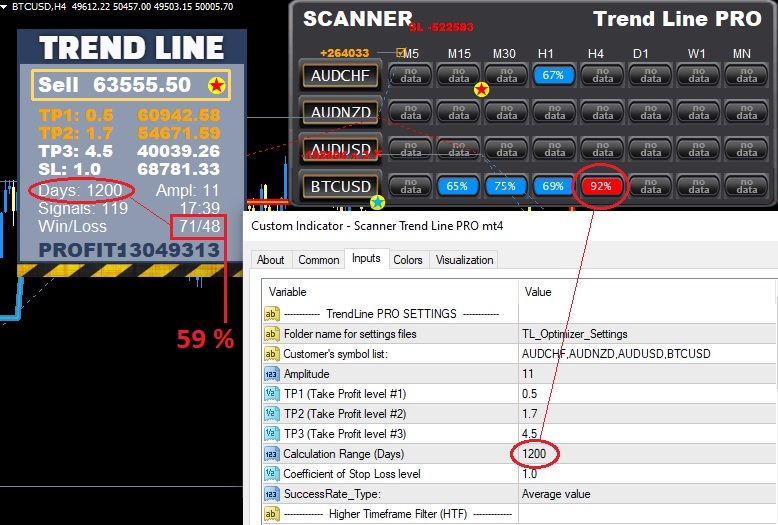Click the icon beside TP3 Take Profit level

[x=271, y=434]
